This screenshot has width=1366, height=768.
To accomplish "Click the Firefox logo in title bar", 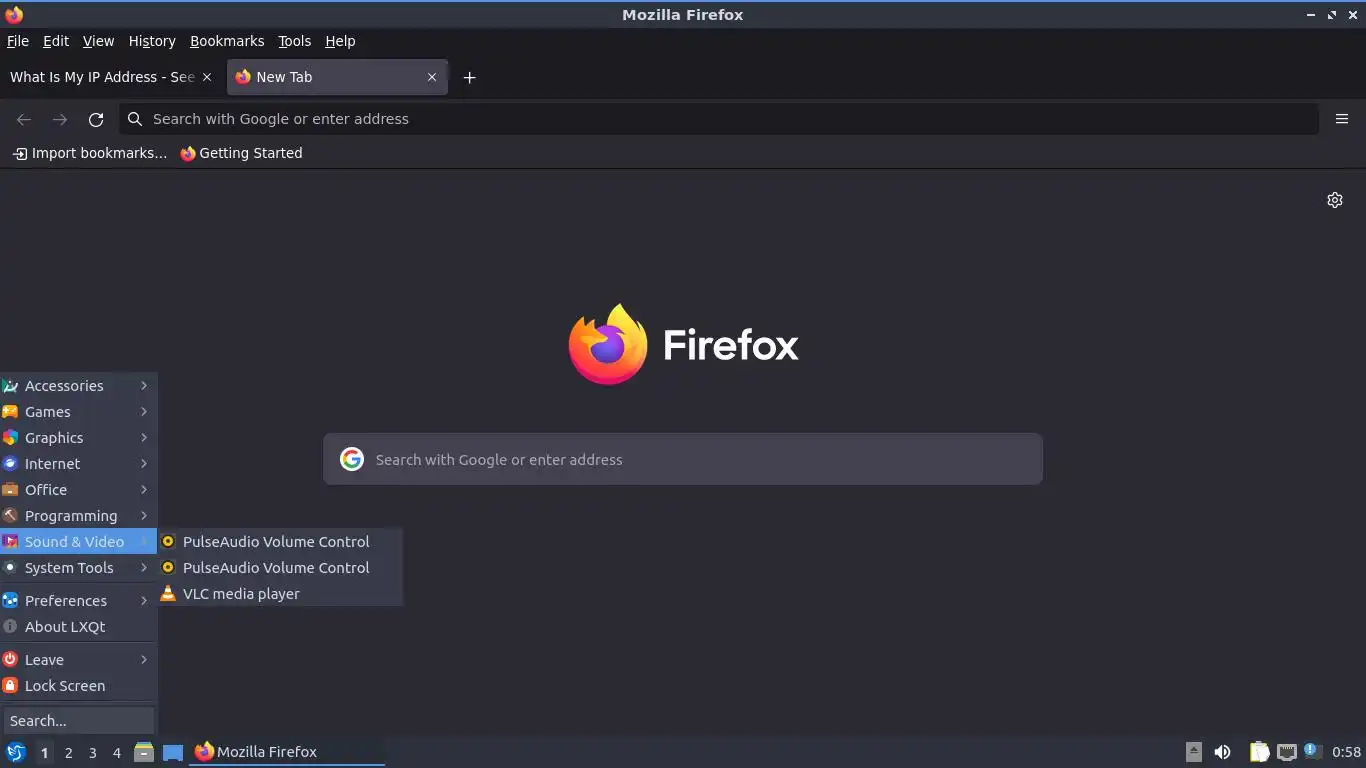I will coord(14,14).
